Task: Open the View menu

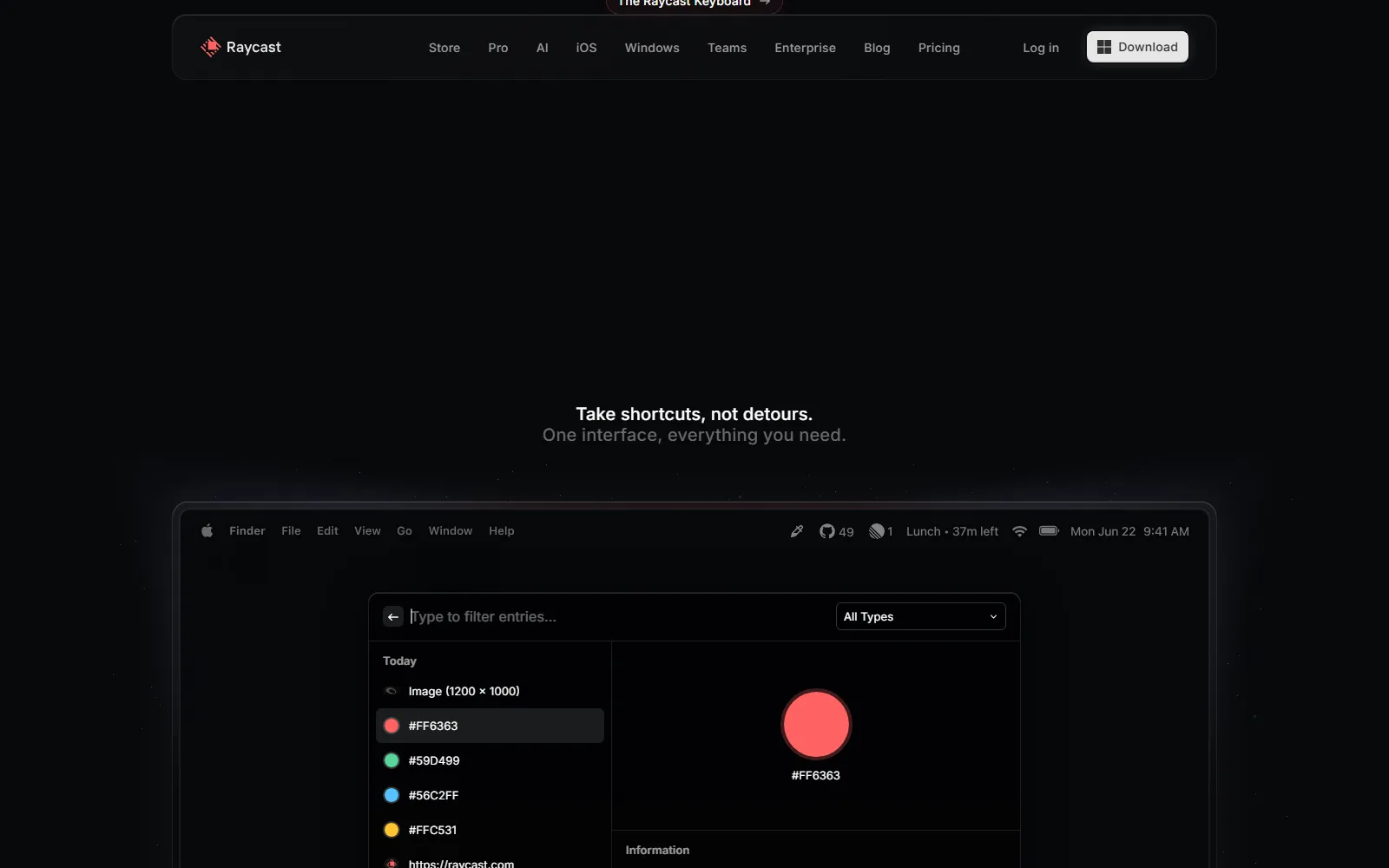Action: 367,531
